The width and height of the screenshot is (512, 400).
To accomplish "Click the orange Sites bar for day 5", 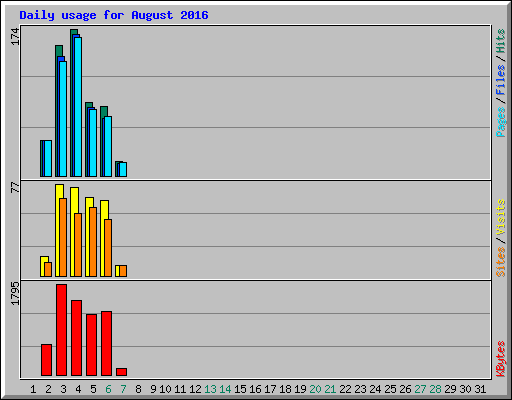I will (x=93, y=242).
